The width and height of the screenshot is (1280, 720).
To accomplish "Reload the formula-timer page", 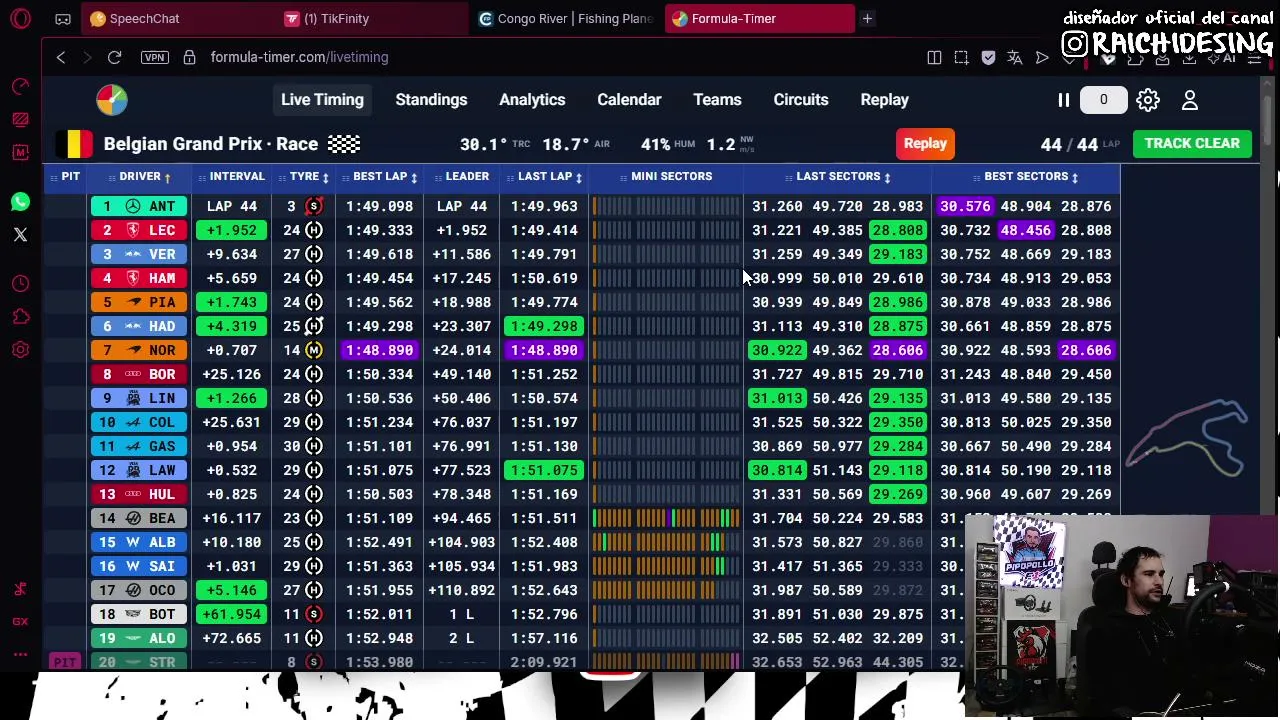I will [x=115, y=57].
